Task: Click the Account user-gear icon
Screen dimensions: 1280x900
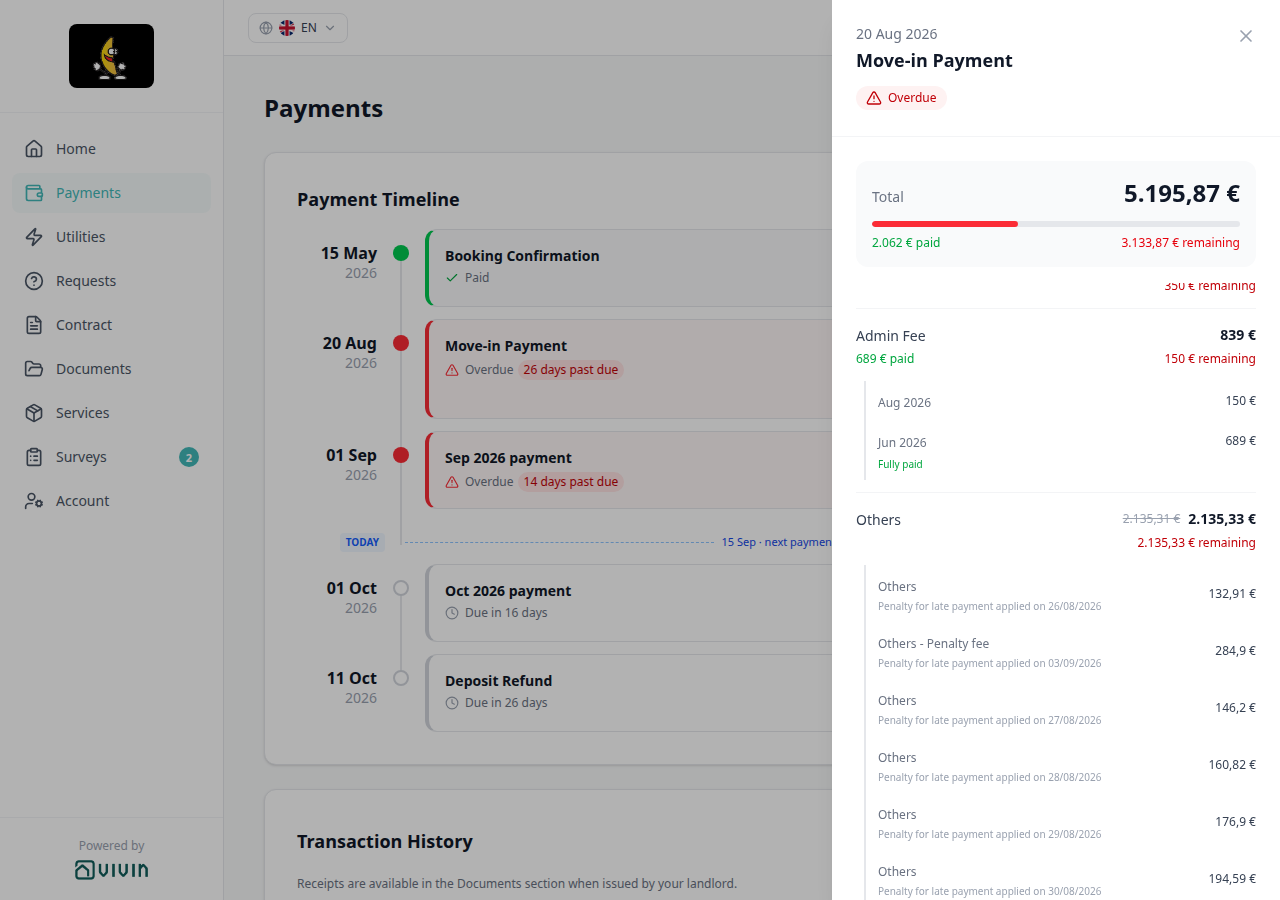Action: click(x=34, y=501)
